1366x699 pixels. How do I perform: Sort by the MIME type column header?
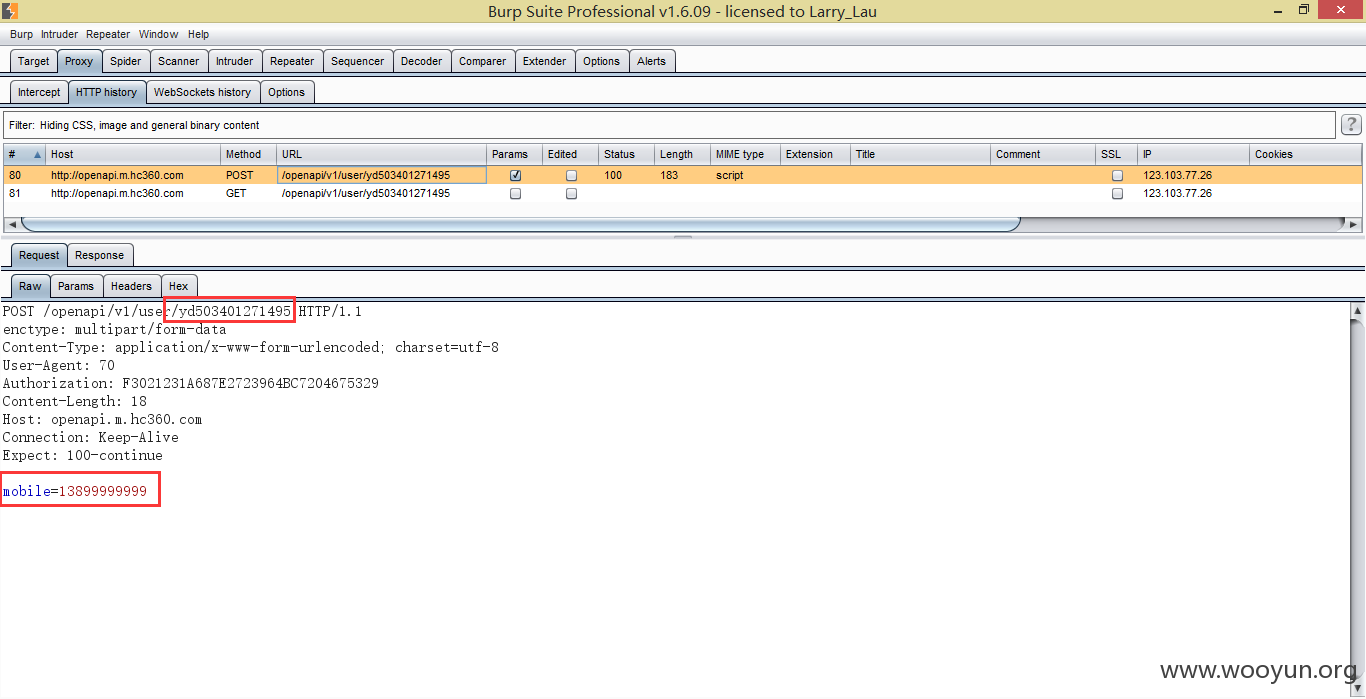[x=746, y=154]
